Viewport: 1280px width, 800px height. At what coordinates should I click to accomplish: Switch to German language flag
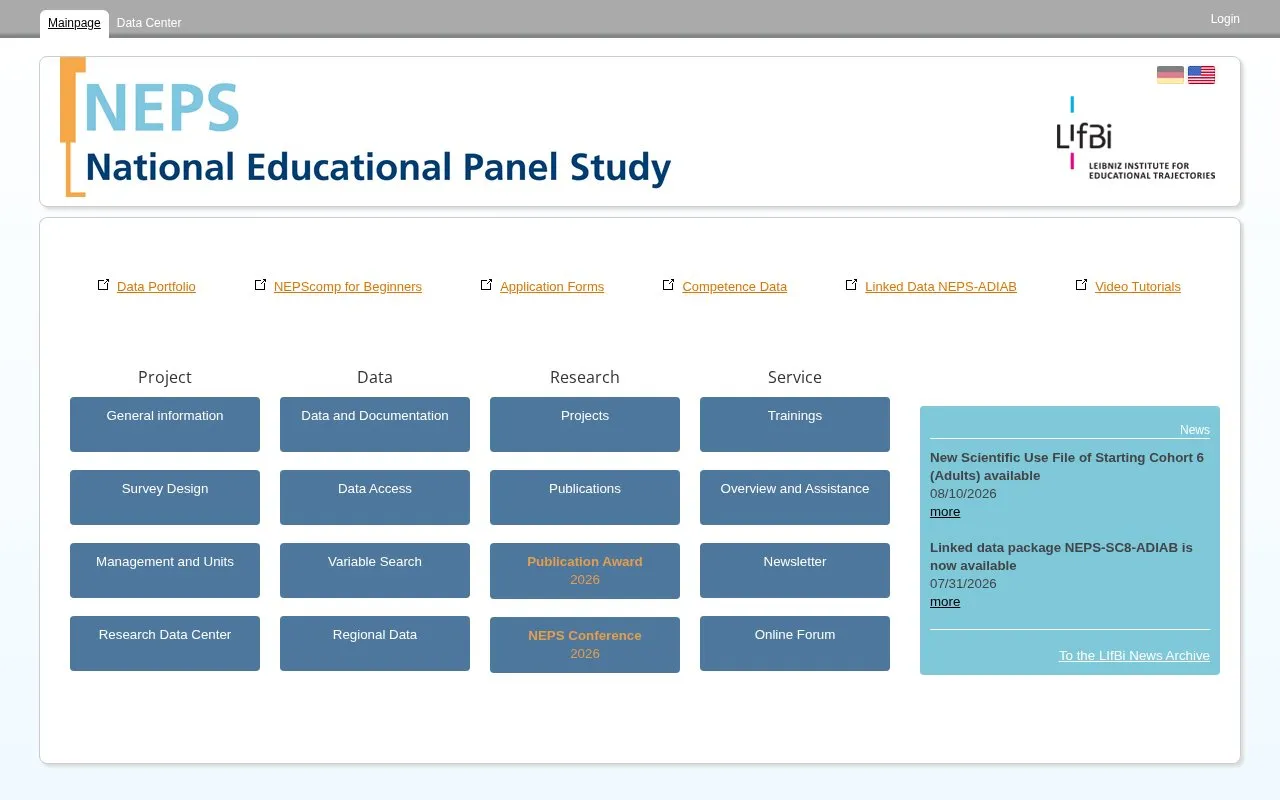pyautogui.click(x=1170, y=75)
